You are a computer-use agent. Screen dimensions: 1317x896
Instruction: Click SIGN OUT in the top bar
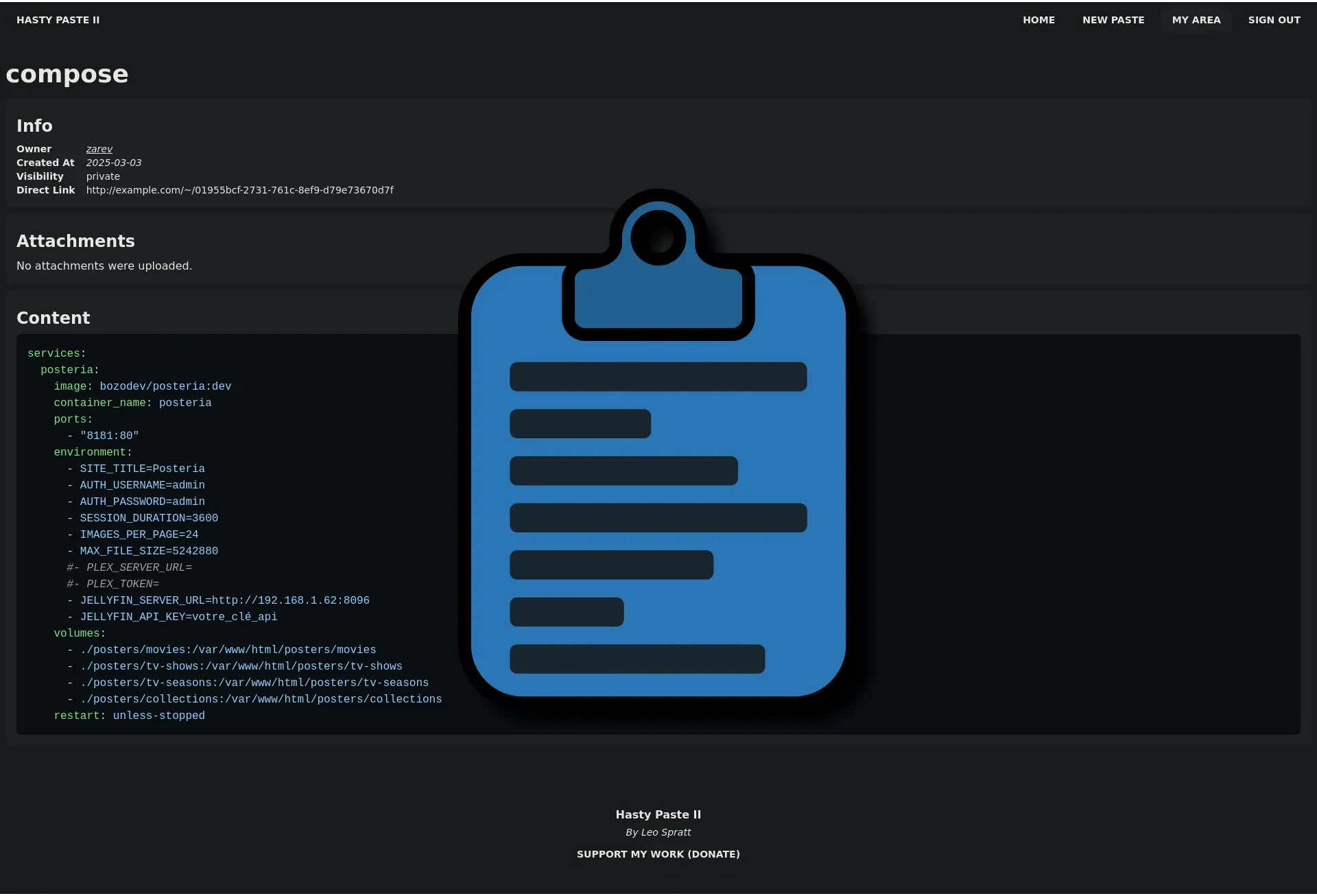[x=1274, y=20]
